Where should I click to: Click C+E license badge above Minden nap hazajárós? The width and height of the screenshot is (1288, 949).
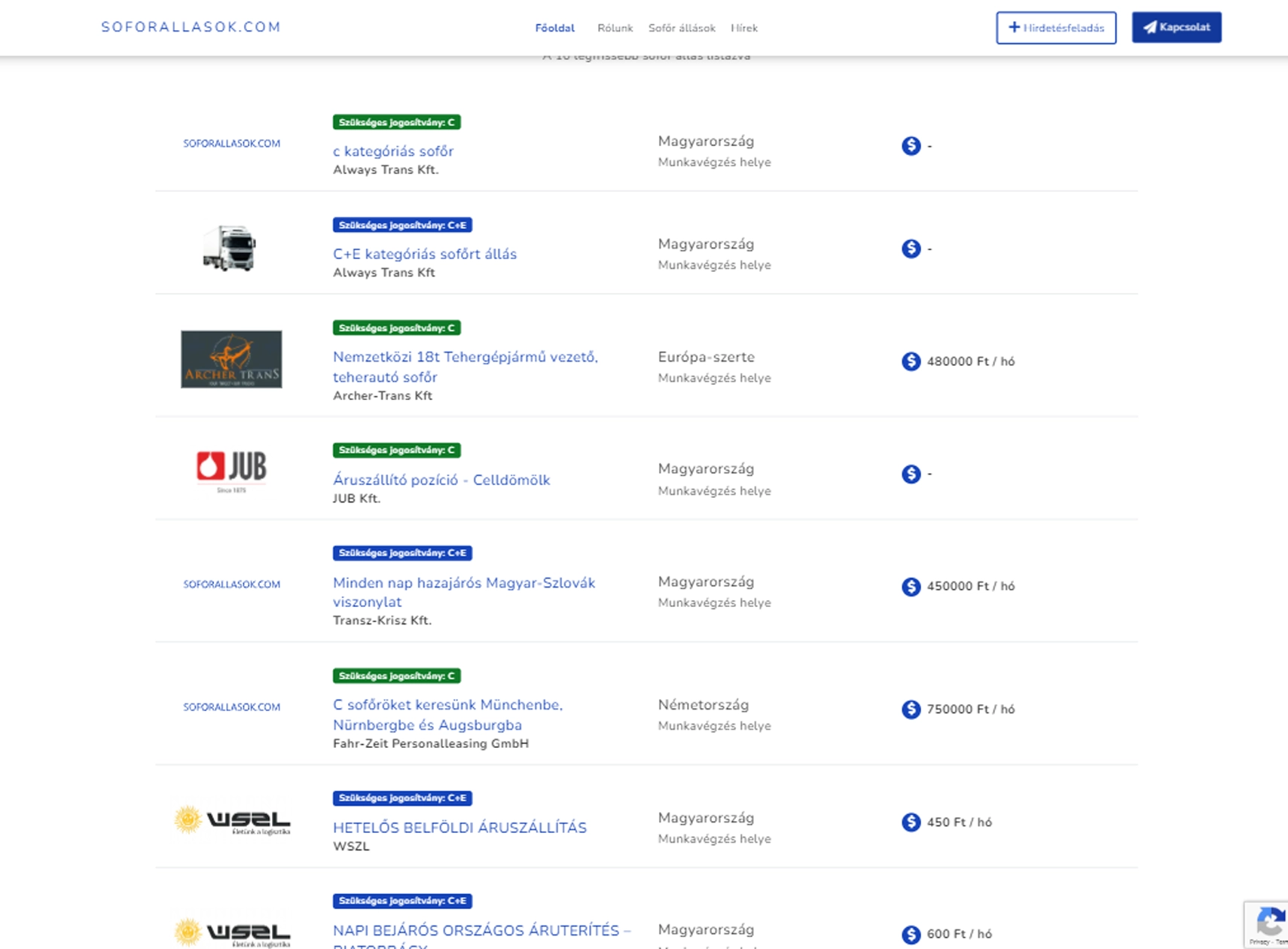pyautogui.click(x=402, y=553)
